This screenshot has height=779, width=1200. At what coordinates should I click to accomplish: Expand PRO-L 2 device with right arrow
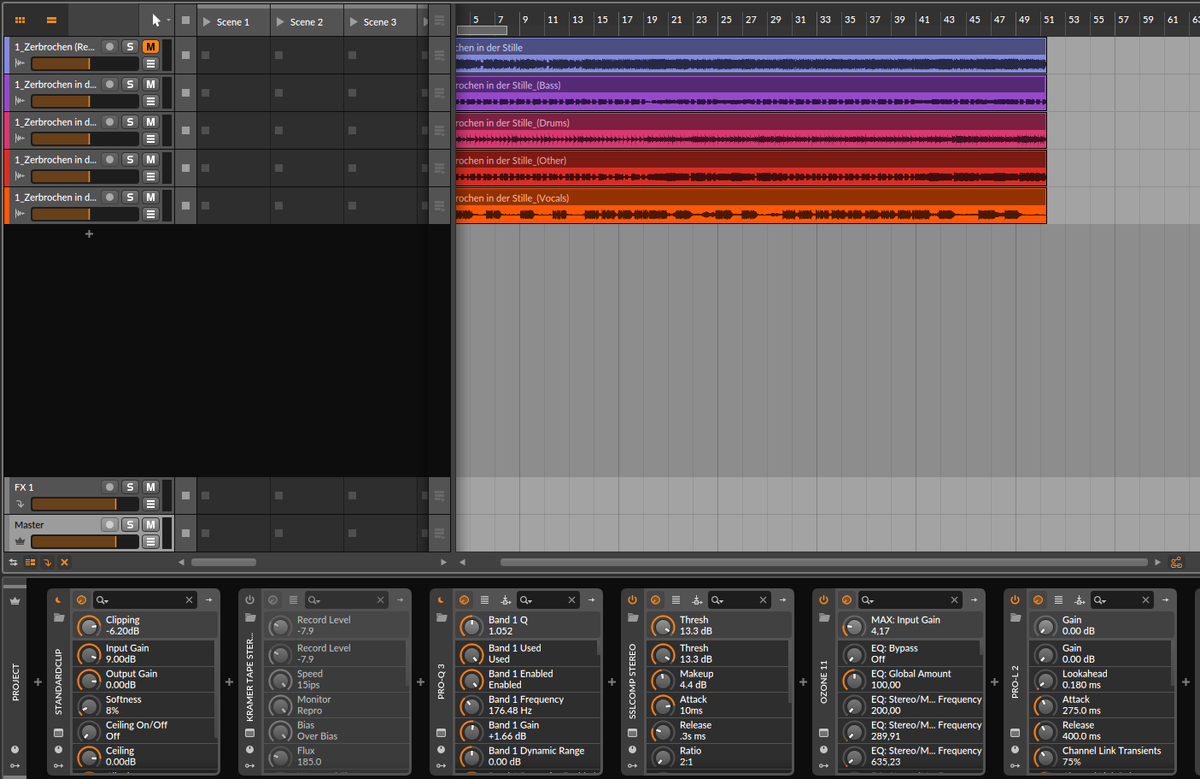coord(1166,600)
